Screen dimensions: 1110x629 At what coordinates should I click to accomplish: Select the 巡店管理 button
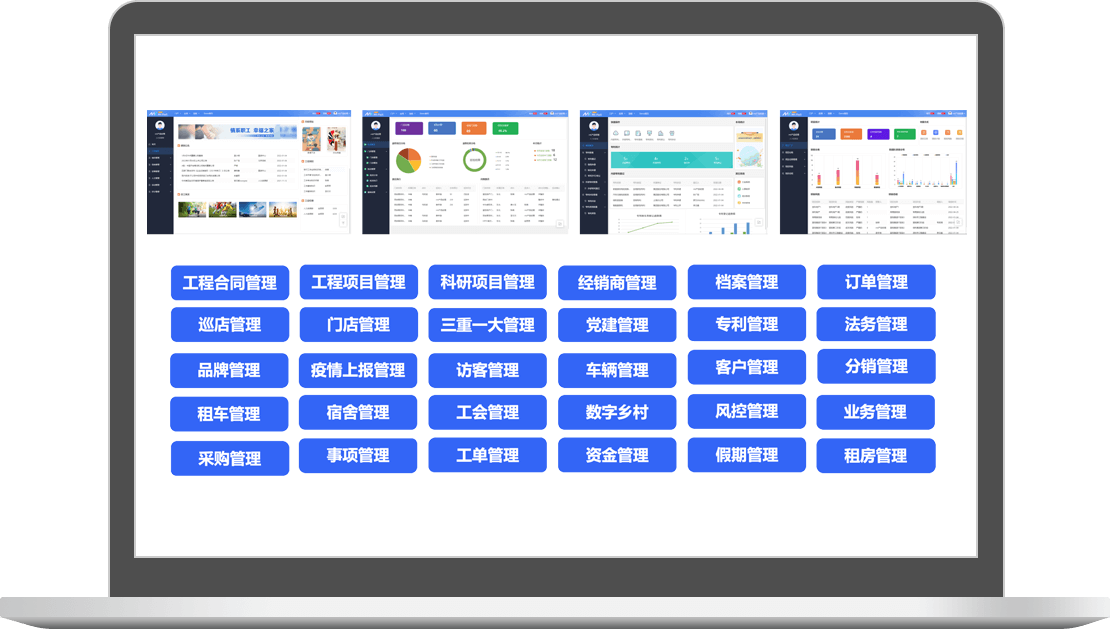229,325
